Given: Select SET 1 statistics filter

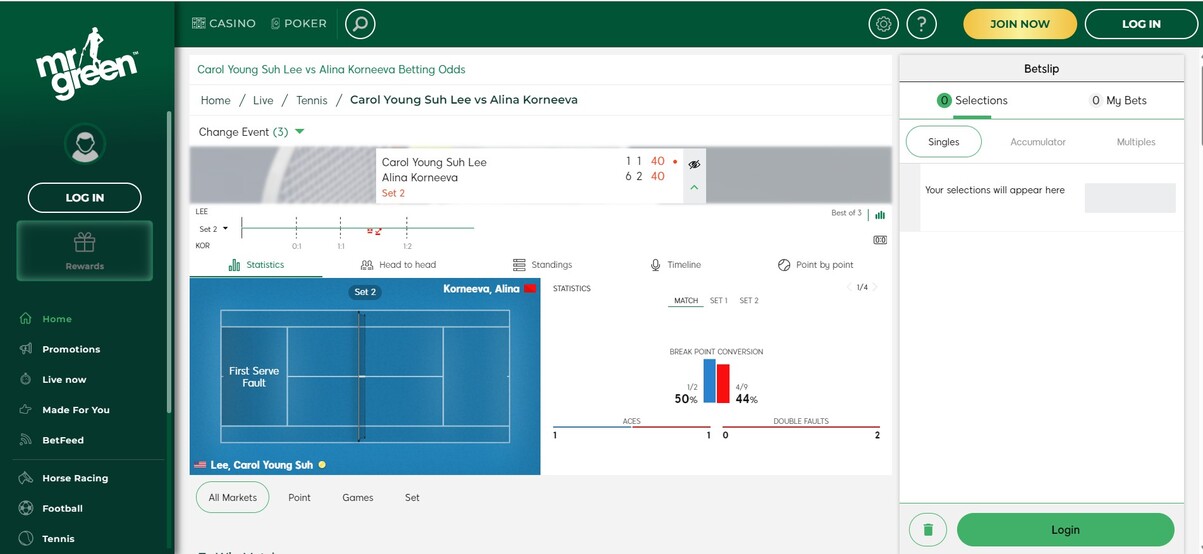Looking at the screenshot, I should tap(718, 301).
